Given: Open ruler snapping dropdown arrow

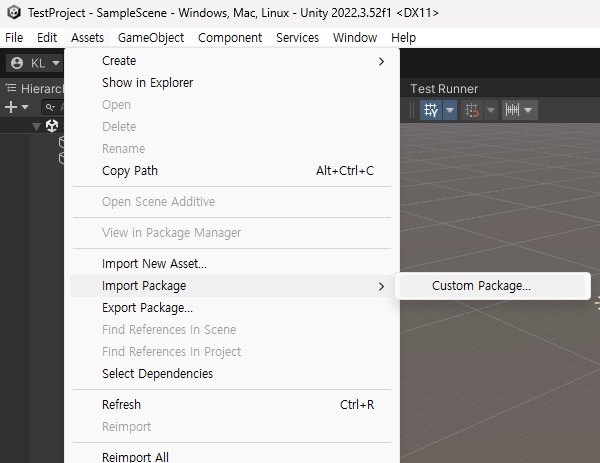Looking at the screenshot, I should [x=528, y=110].
